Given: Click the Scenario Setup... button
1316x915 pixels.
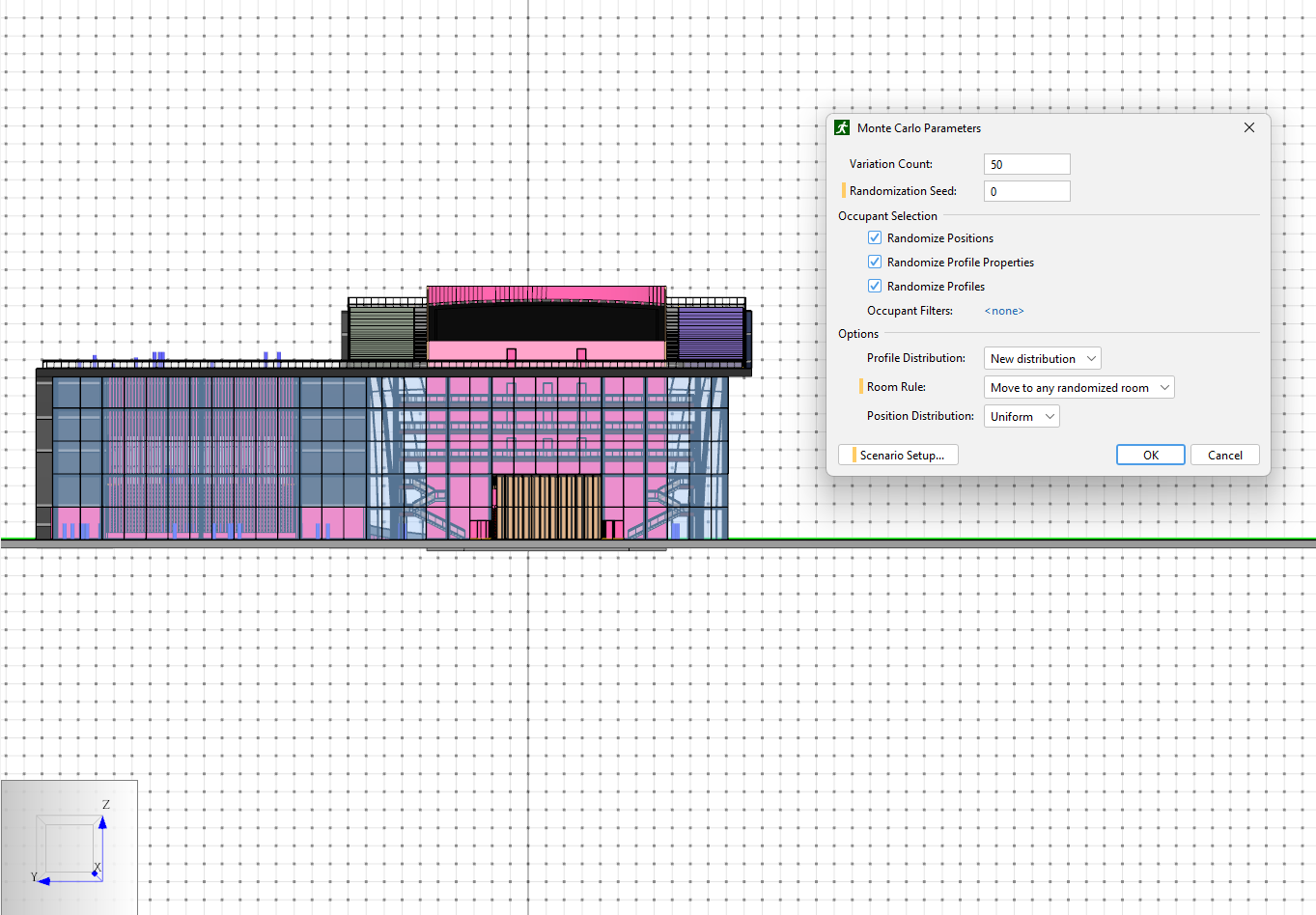Looking at the screenshot, I should tap(898, 455).
